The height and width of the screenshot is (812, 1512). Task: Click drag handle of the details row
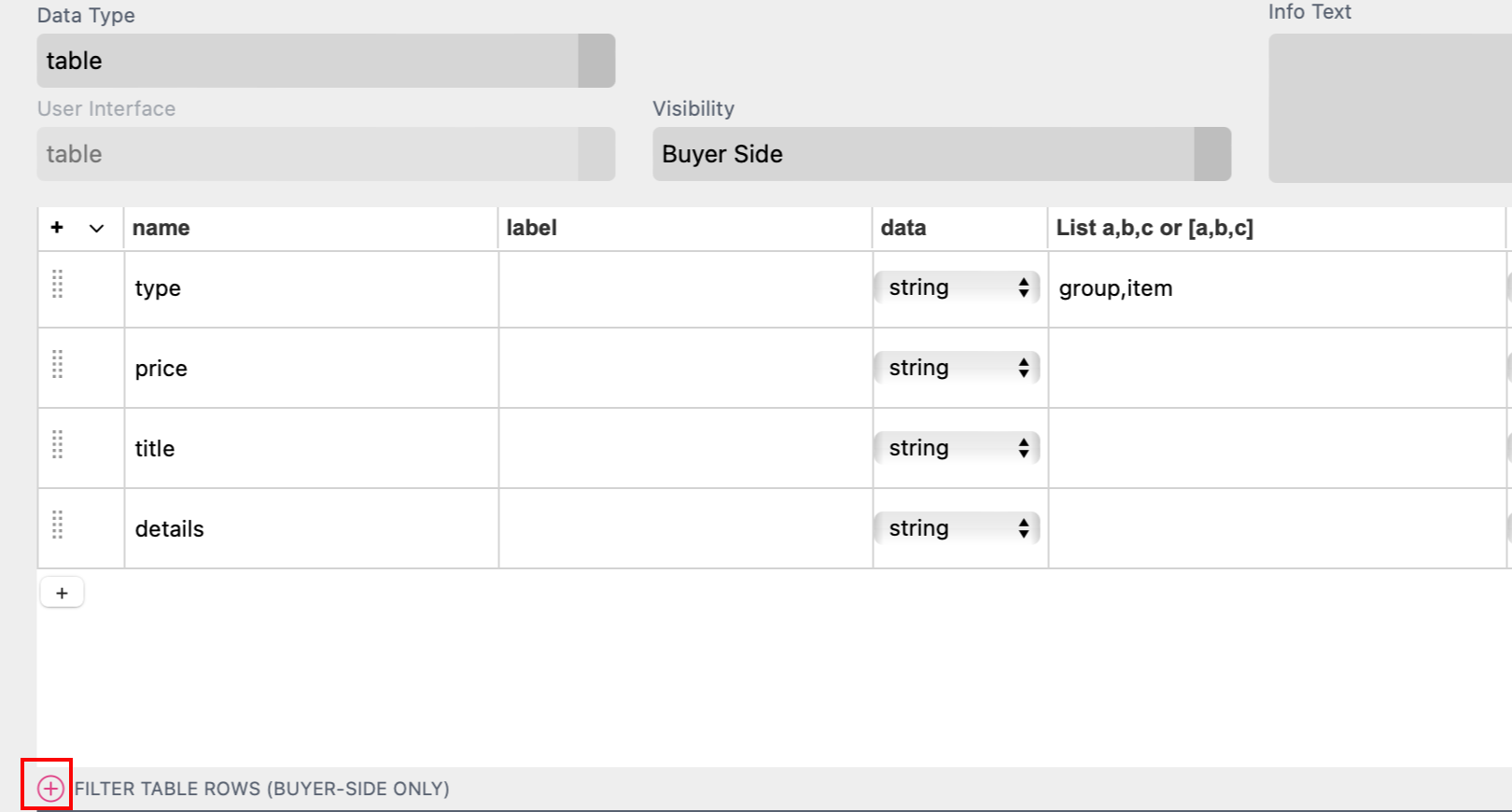click(x=58, y=525)
